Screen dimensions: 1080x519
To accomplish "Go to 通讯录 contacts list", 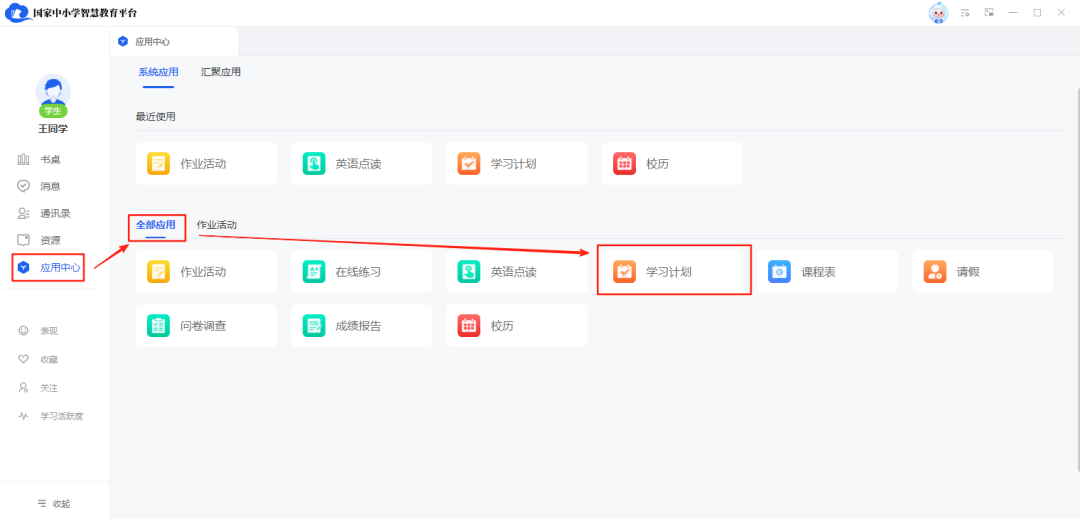I will coord(54,213).
